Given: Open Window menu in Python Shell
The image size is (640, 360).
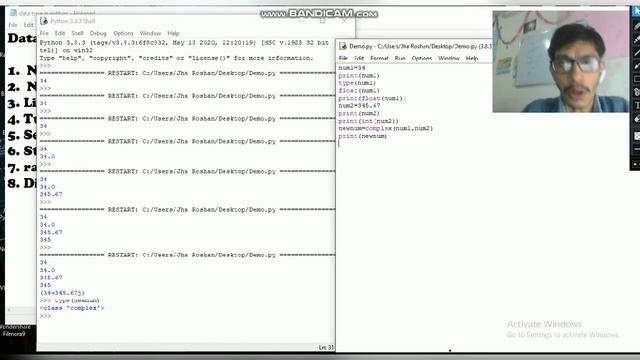Looking at the screenshot, I should coord(150,33).
